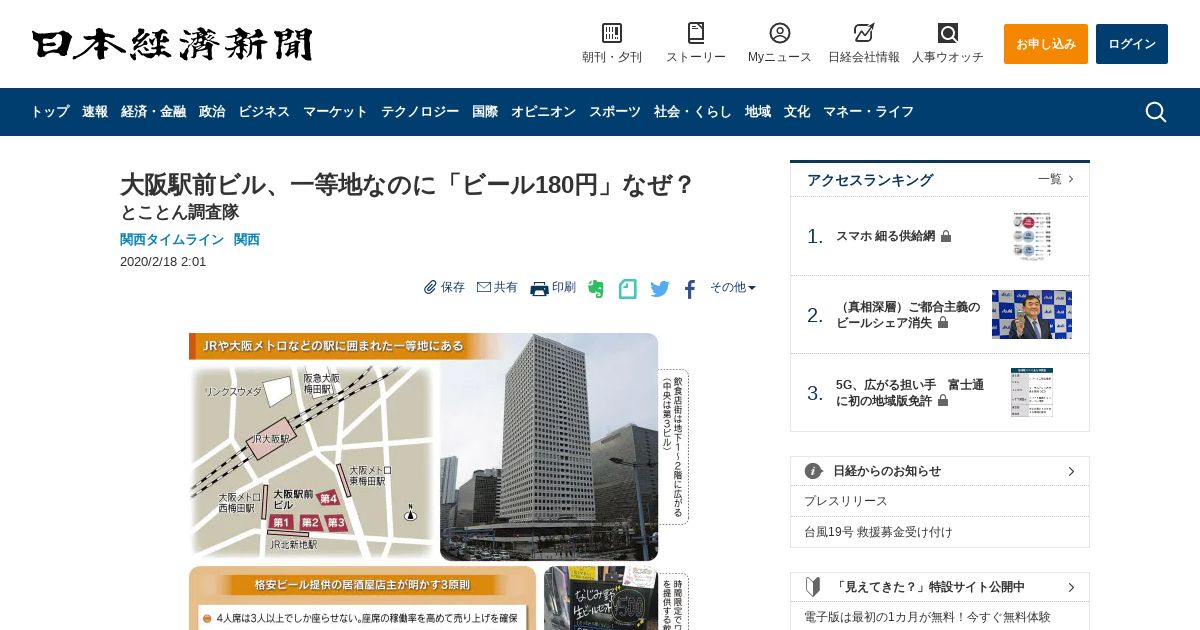
Task: Click the とことん調査隊 subtitle
Action: (x=179, y=212)
